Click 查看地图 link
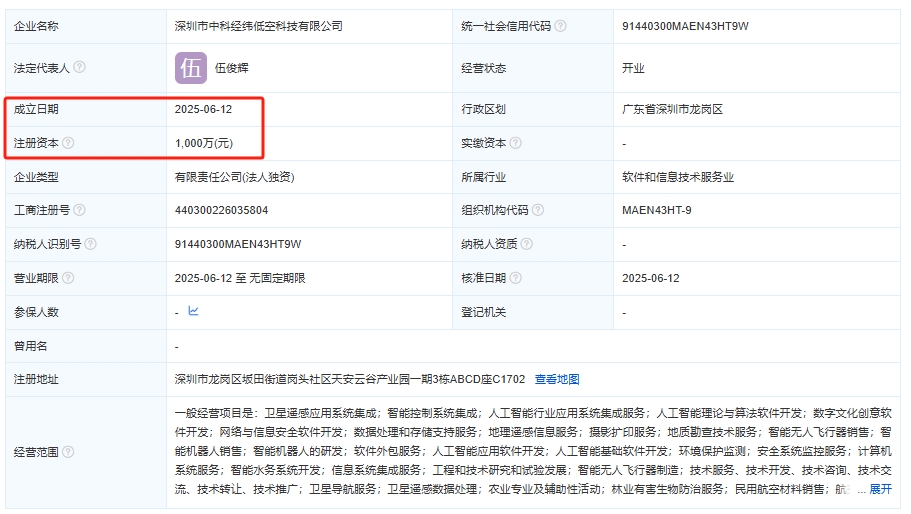911x514 pixels. point(557,379)
